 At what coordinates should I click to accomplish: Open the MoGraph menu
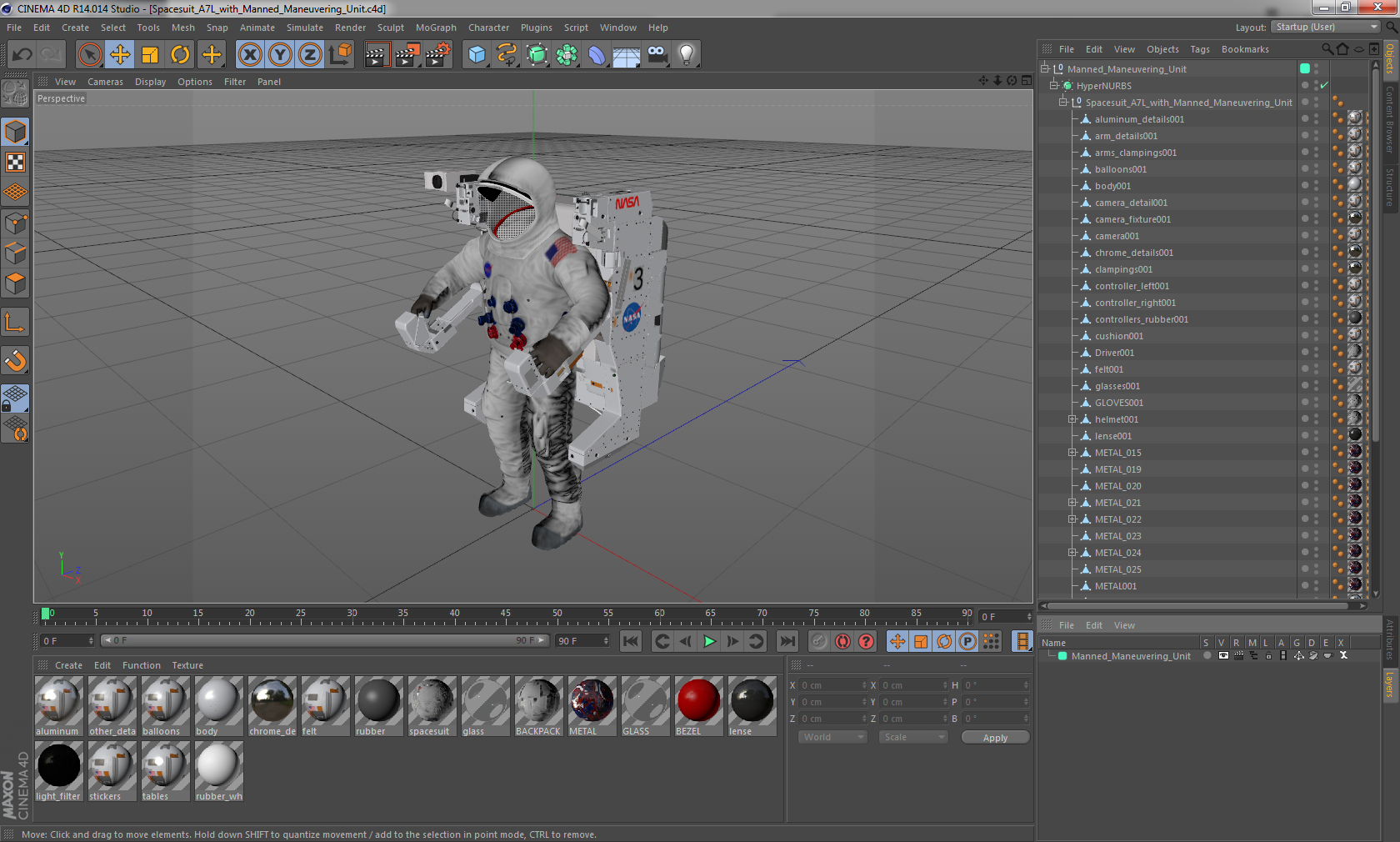tap(436, 28)
